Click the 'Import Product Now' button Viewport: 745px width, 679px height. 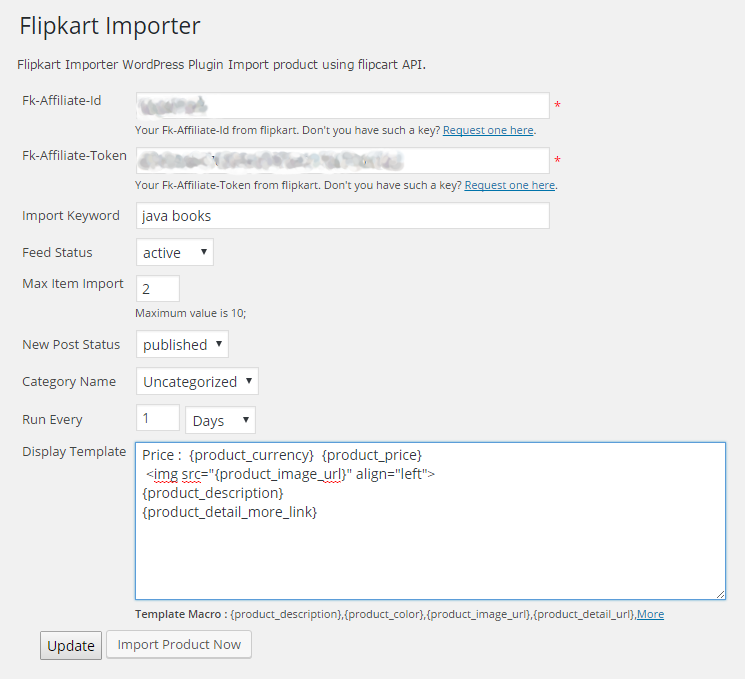[x=179, y=645]
